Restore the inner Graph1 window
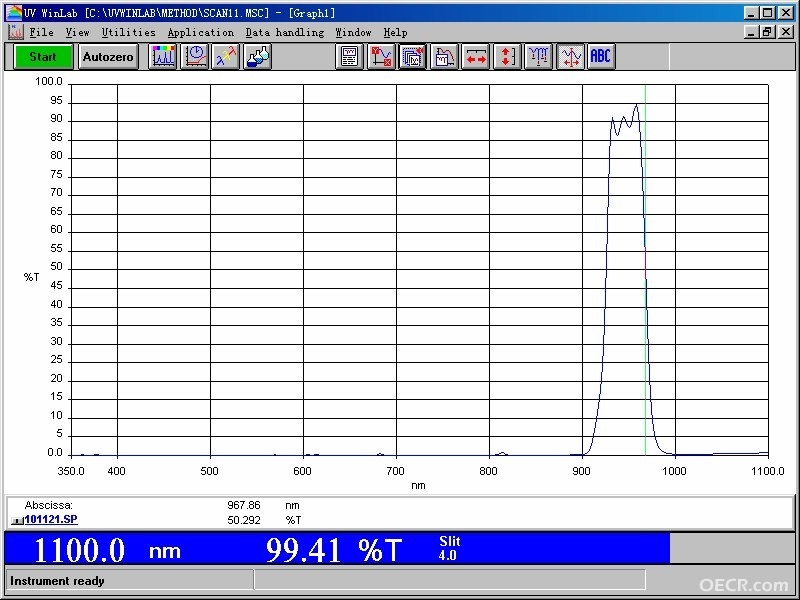The width and height of the screenshot is (800, 600). tap(767, 32)
